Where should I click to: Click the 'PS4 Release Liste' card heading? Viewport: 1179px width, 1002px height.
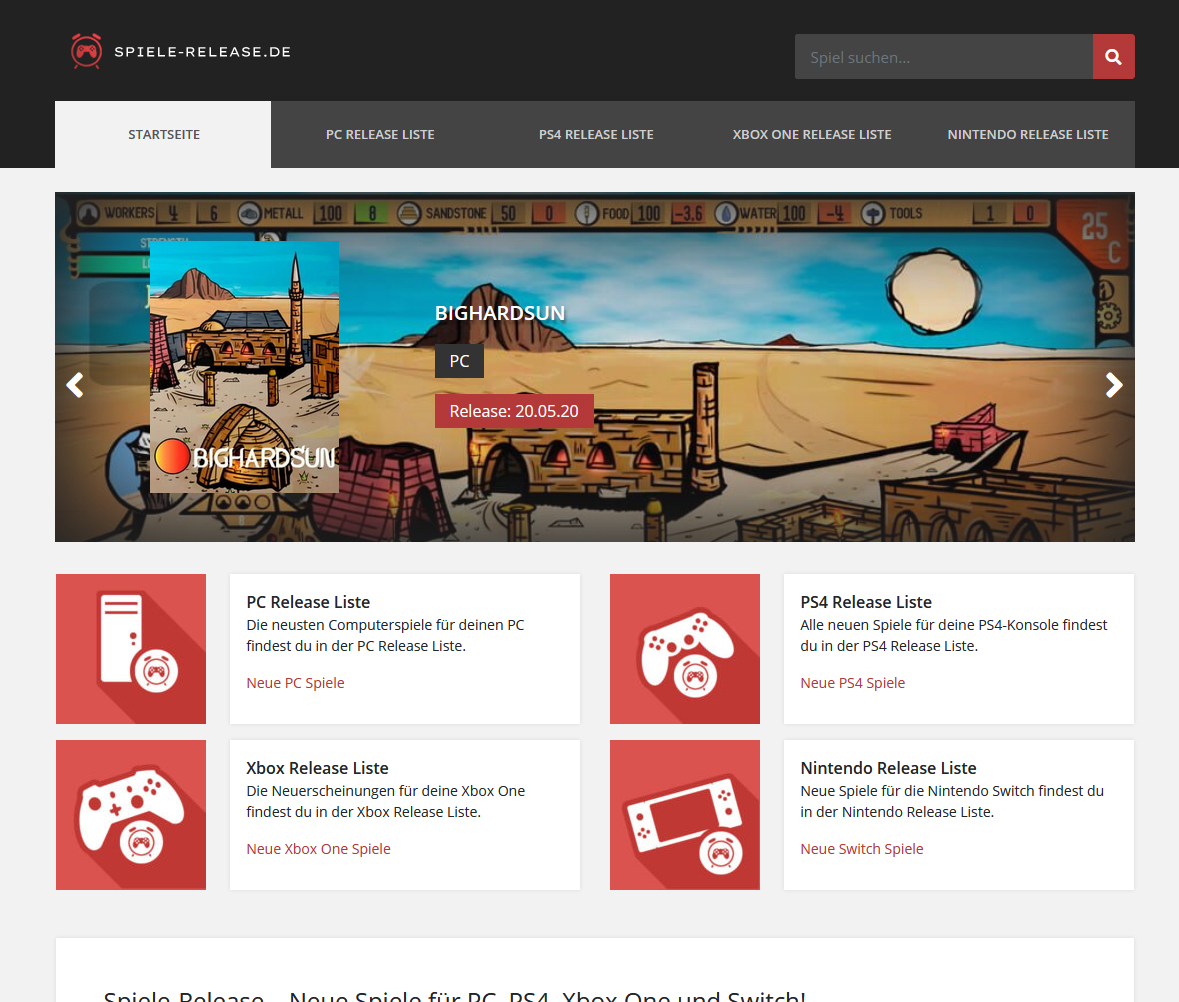point(866,602)
